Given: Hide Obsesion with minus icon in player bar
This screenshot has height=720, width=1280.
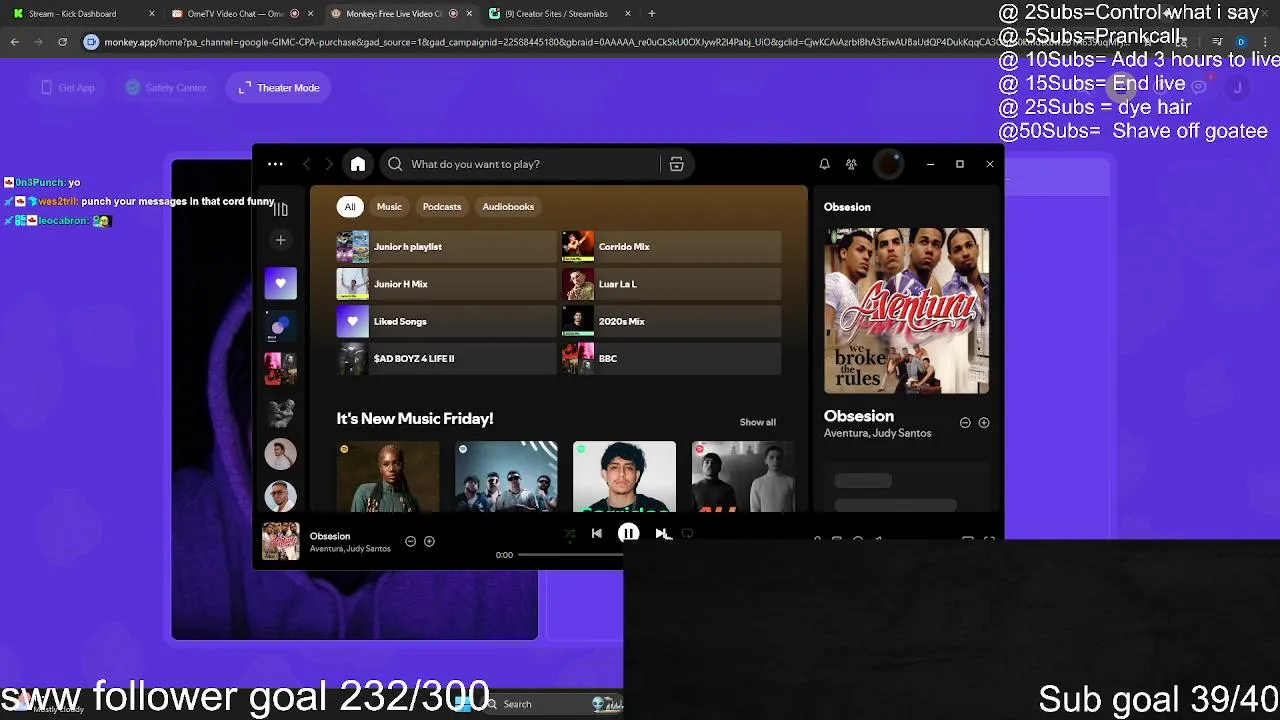Looking at the screenshot, I should pos(410,541).
